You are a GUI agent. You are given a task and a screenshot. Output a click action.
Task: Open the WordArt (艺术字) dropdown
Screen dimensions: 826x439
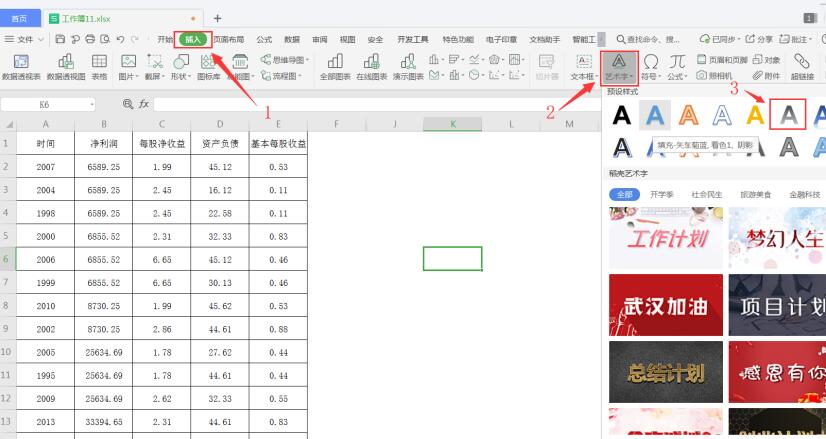click(x=619, y=67)
